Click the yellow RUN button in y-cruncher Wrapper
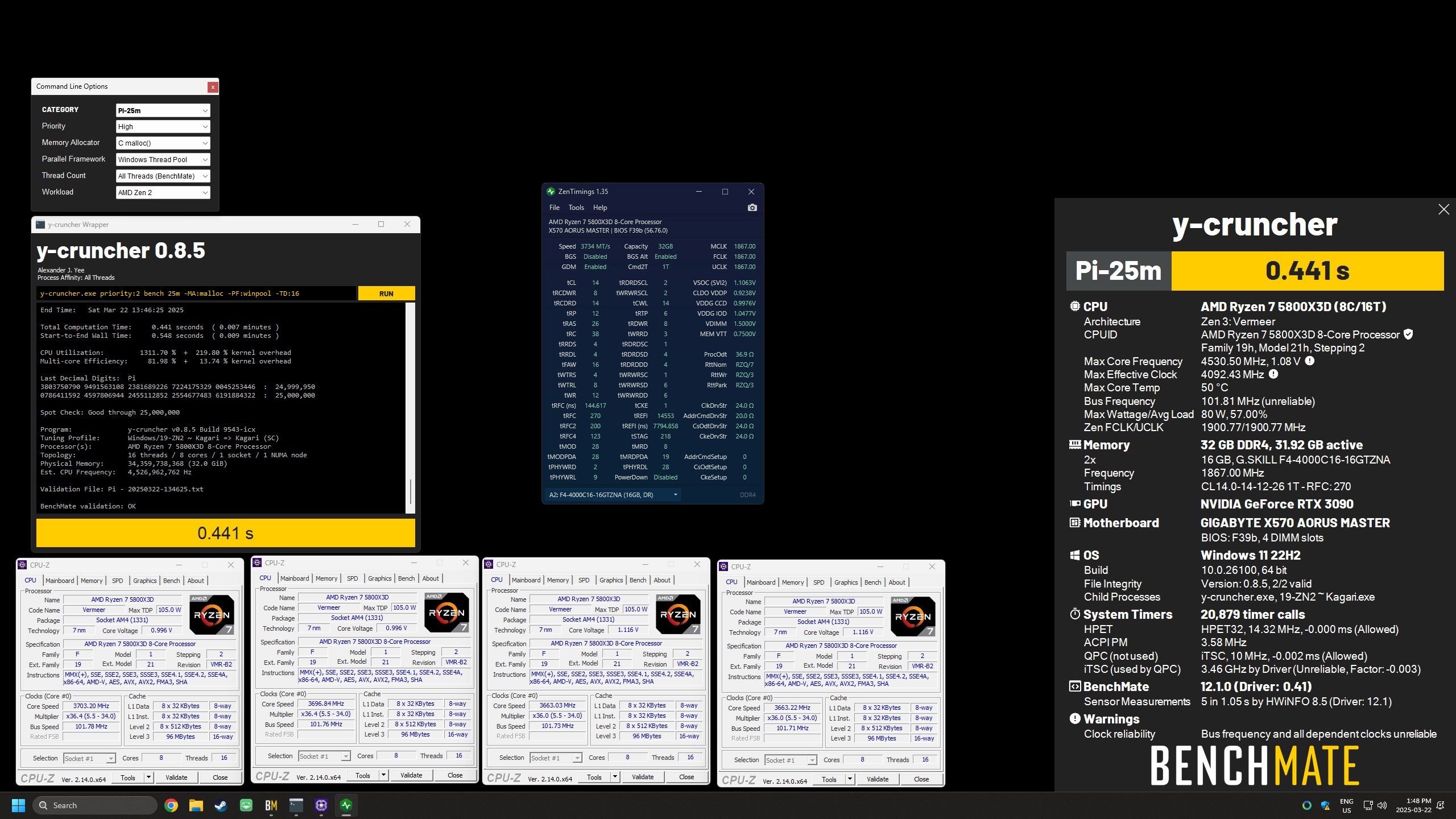The height and width of the screenshot is (819, 1456). tap(386, 293)
